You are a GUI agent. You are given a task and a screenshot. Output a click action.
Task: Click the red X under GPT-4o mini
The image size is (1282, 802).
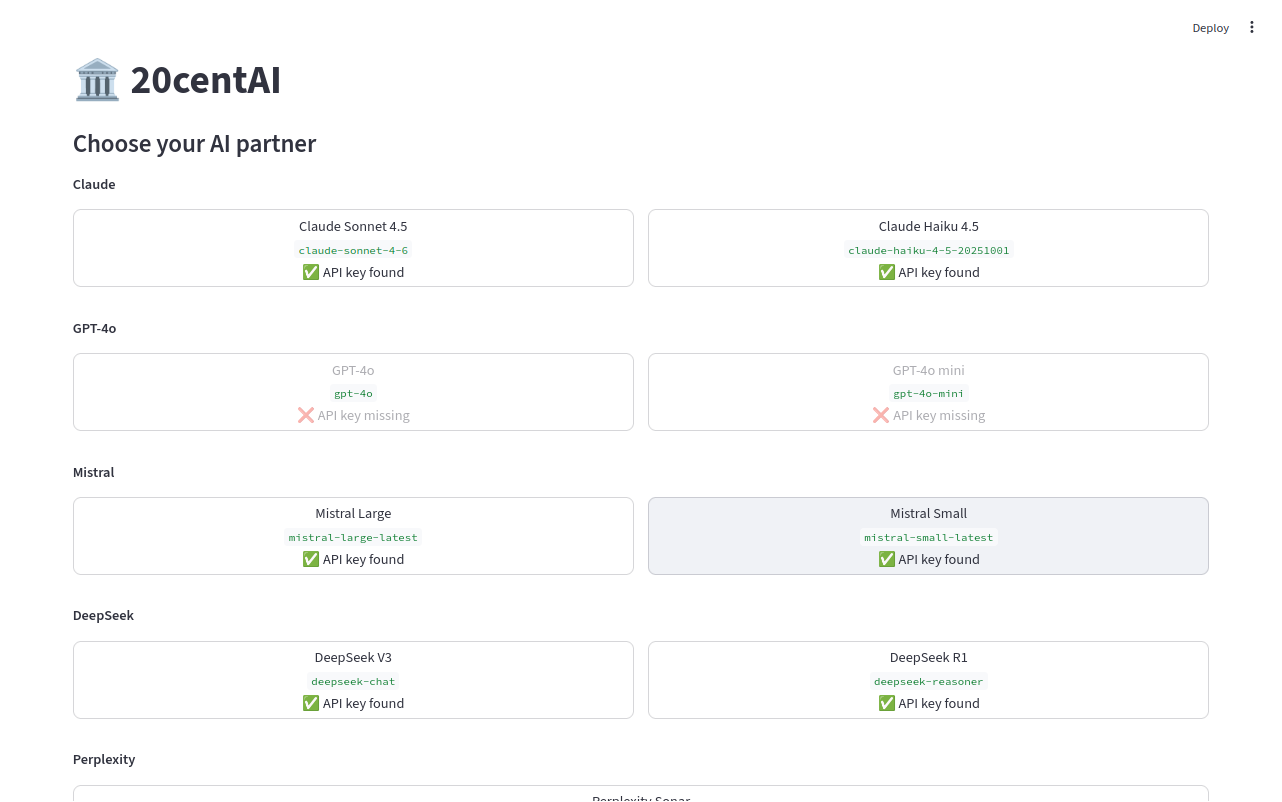pos(881,415)
